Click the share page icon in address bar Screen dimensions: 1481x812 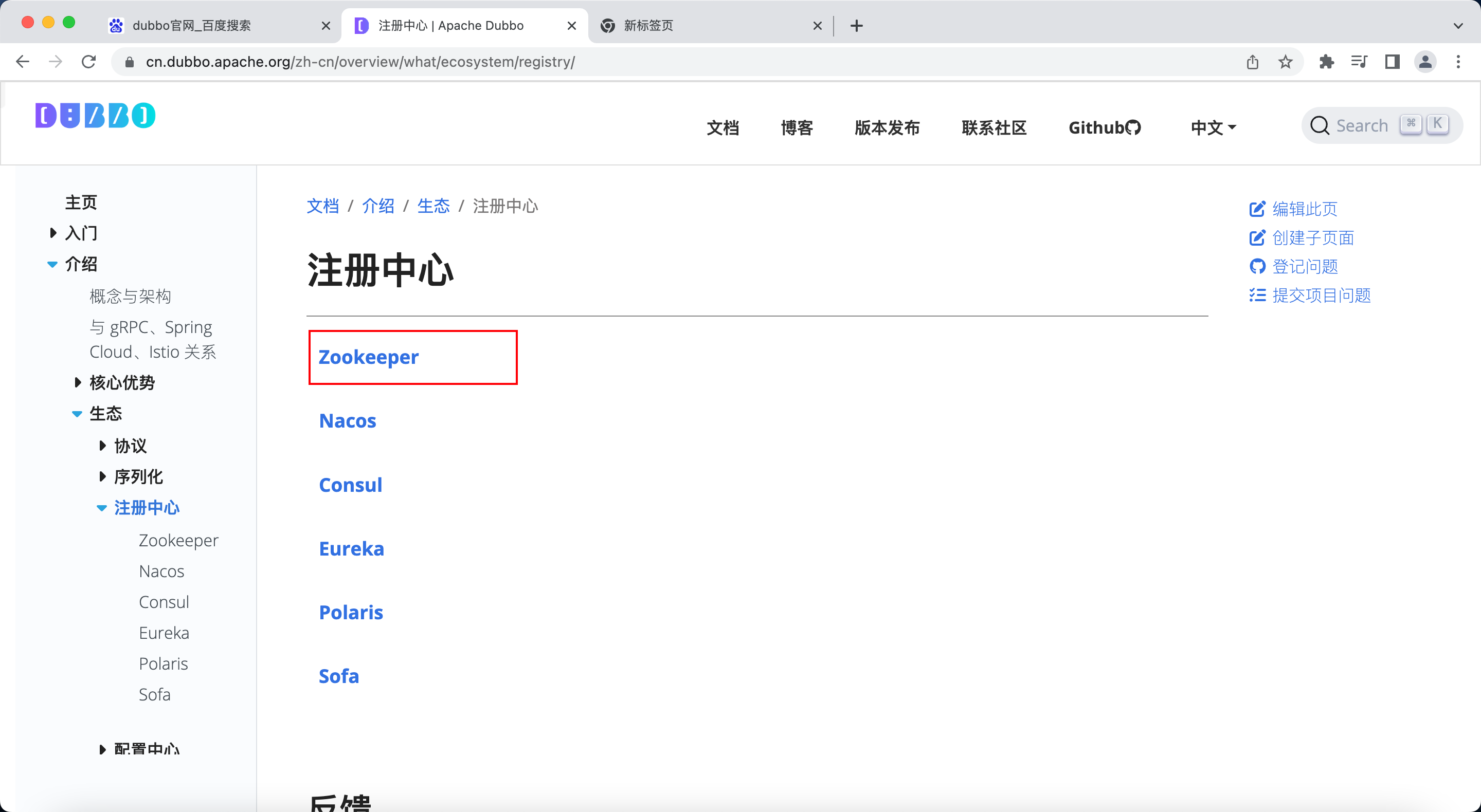[1253, 62]
